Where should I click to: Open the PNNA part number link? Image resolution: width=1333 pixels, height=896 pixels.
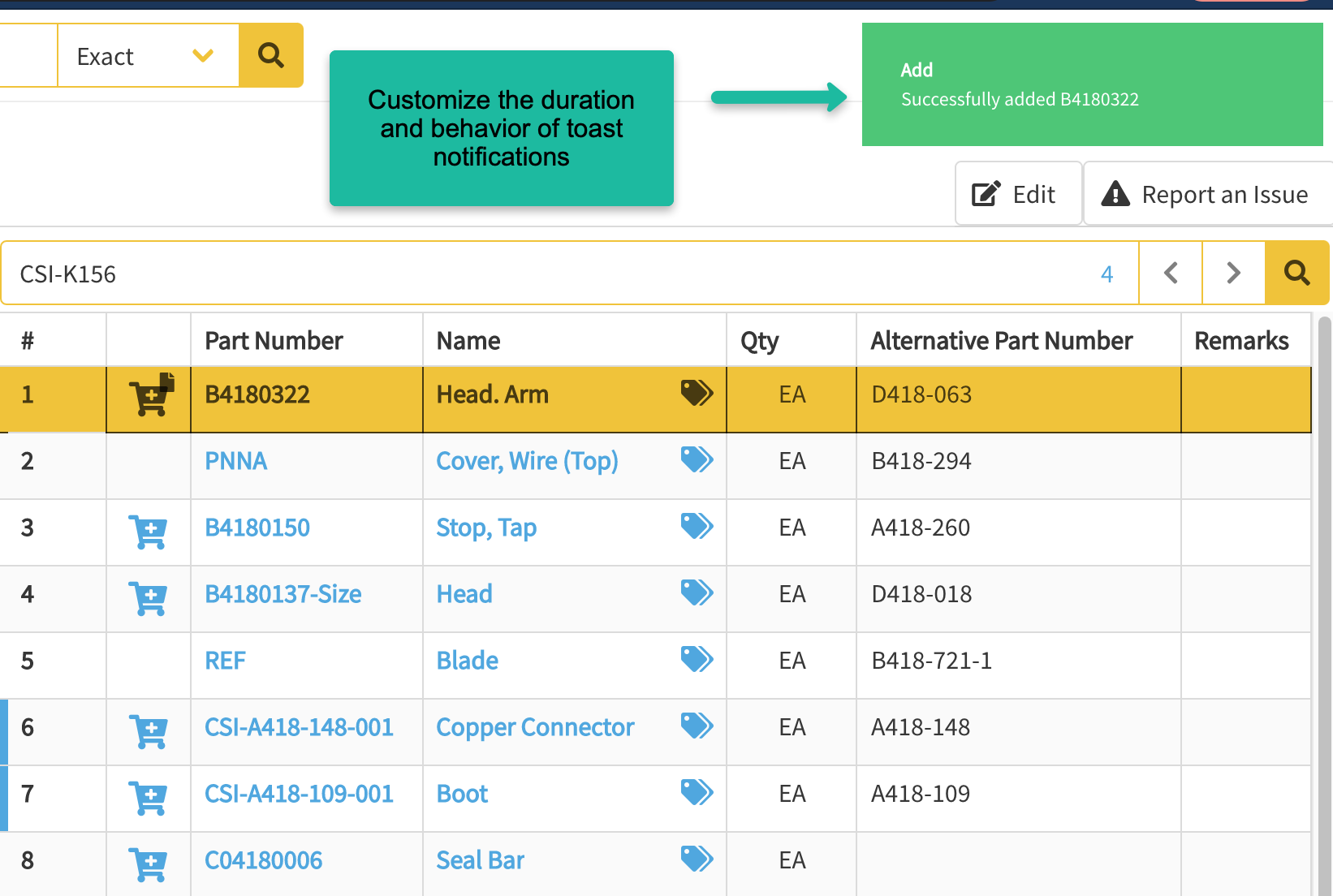pyautogui.click(x=235, y=461)
